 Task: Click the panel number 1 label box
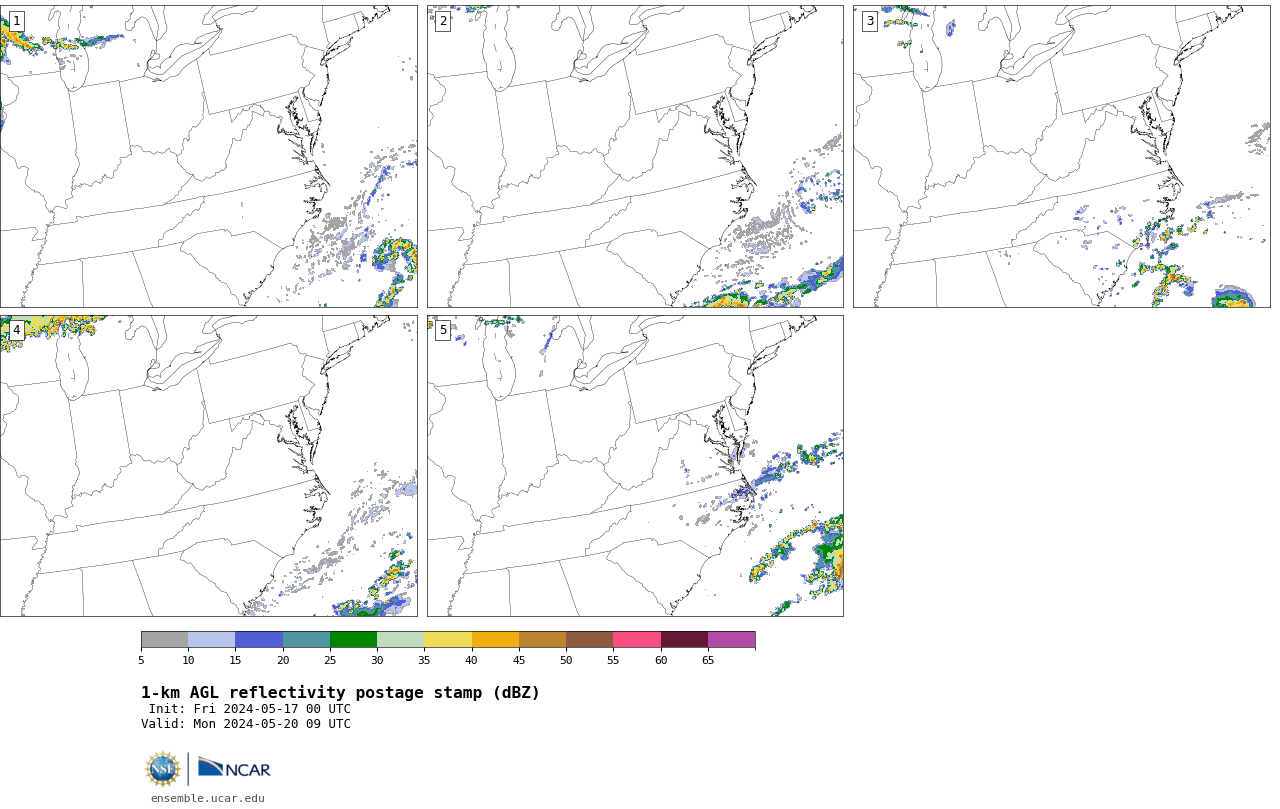pyautogui.click(x=16, y=21)
